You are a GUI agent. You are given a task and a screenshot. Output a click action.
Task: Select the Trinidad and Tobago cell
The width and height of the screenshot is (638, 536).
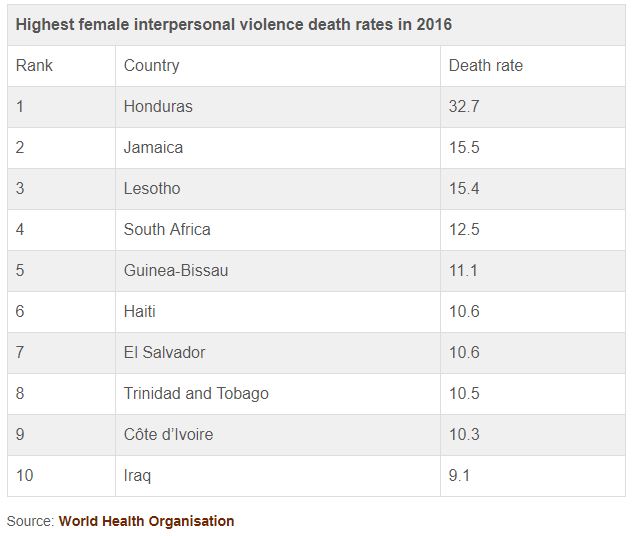196,393
